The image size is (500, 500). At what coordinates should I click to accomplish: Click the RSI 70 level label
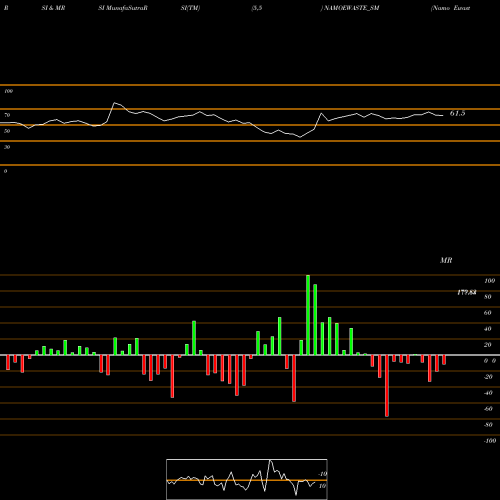coord(7,115)
